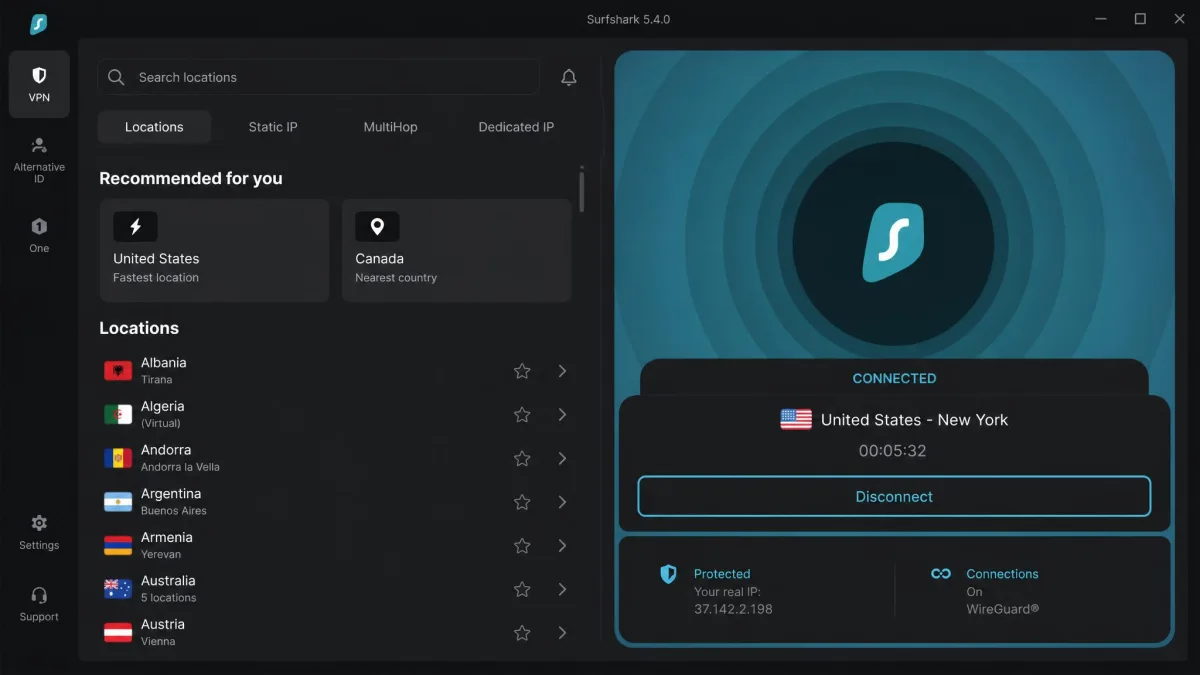Click the map pin nearest country icon
This screenshot has width=1200, height=675.
click(x=377, y=227)
